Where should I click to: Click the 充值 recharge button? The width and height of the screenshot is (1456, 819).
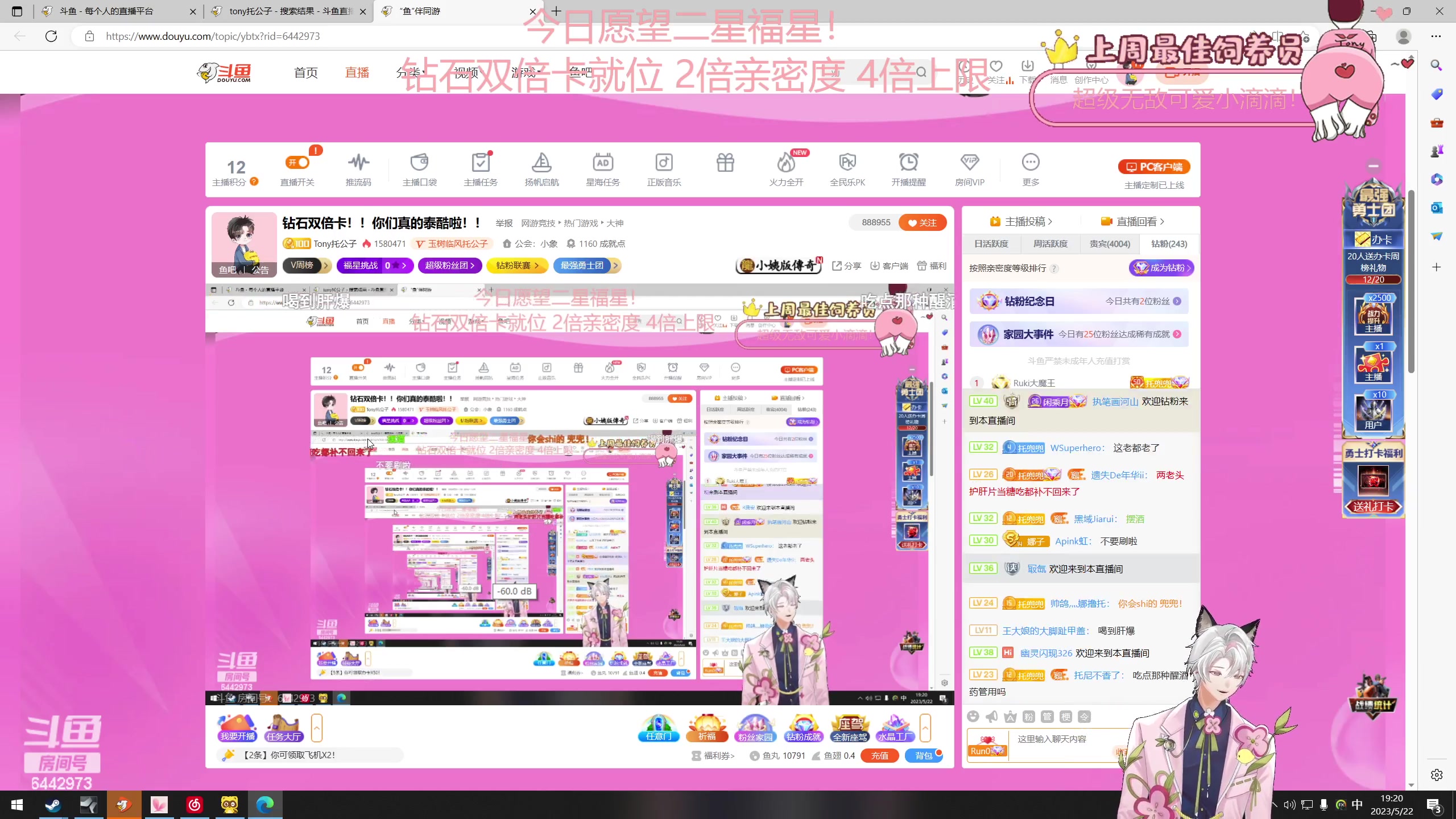879,755
